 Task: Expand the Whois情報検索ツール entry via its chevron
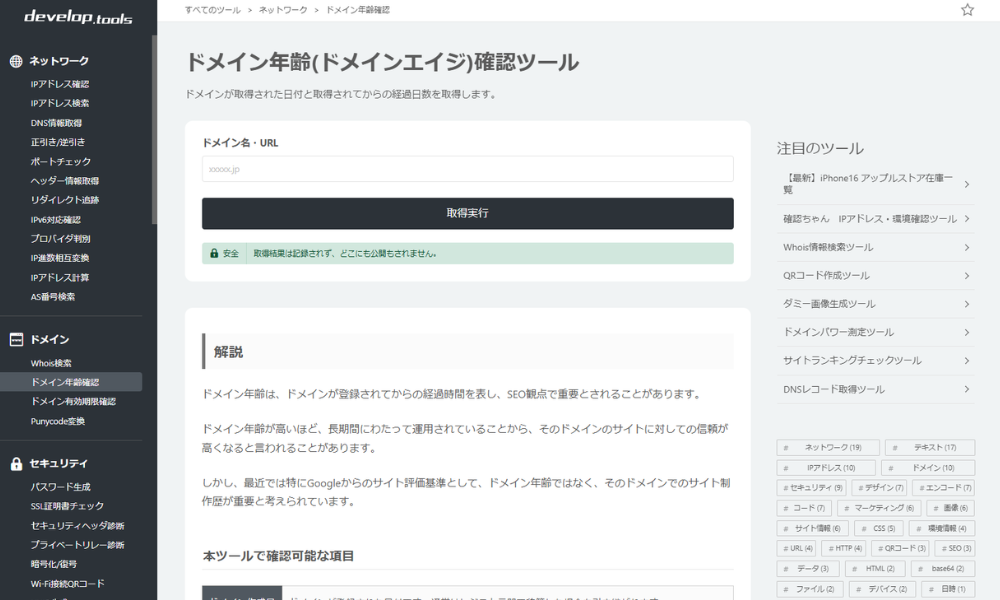click(967, 247)
